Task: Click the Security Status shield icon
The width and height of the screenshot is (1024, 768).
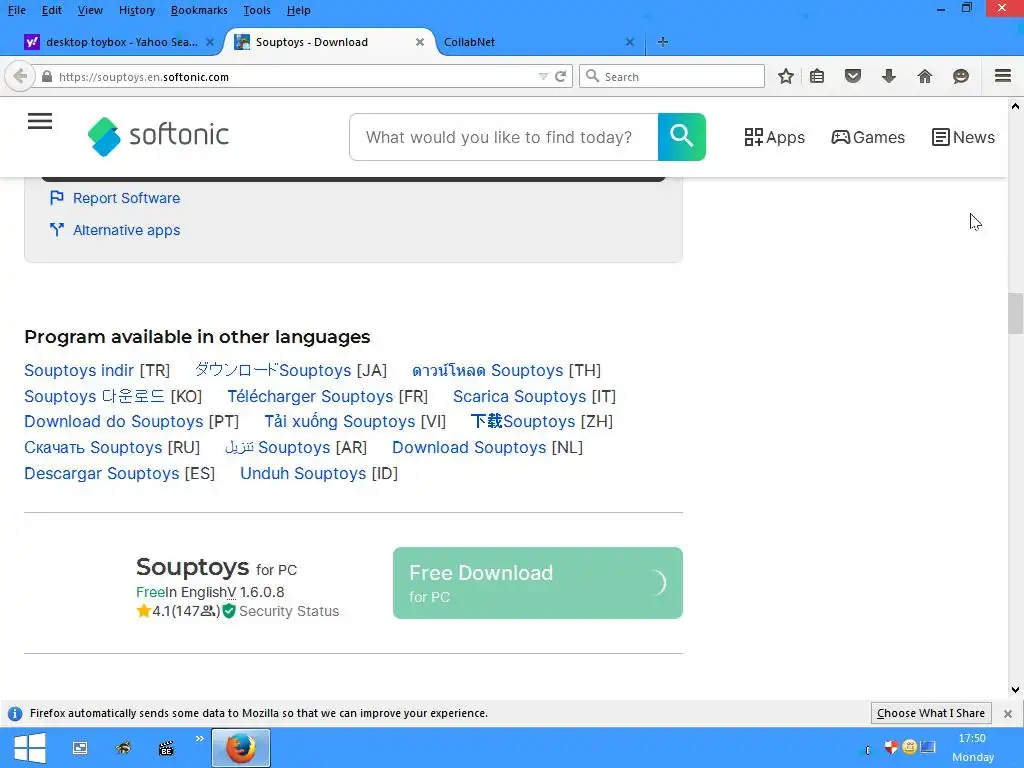Action: 229,611
